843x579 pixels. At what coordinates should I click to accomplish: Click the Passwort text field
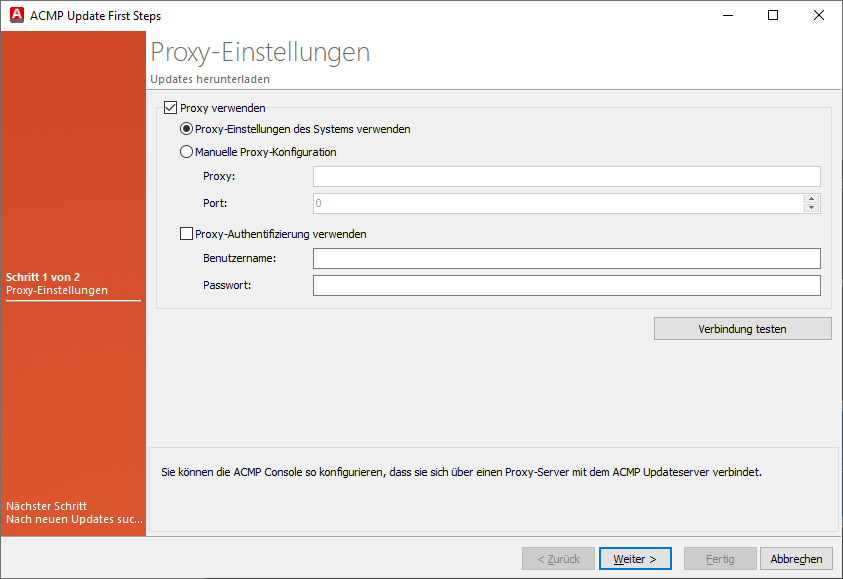(566, 286)
